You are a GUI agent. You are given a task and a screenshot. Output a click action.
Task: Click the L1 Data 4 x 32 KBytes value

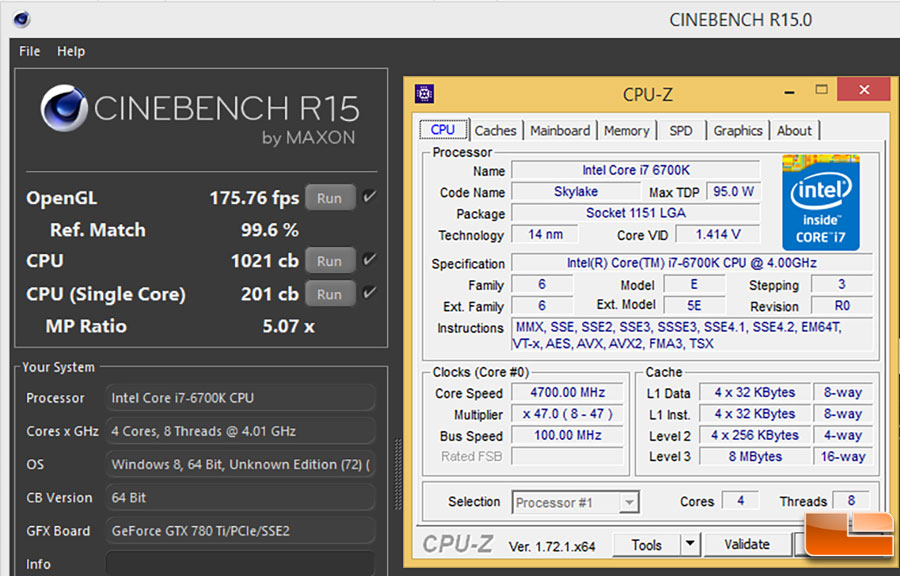(754, 392)
